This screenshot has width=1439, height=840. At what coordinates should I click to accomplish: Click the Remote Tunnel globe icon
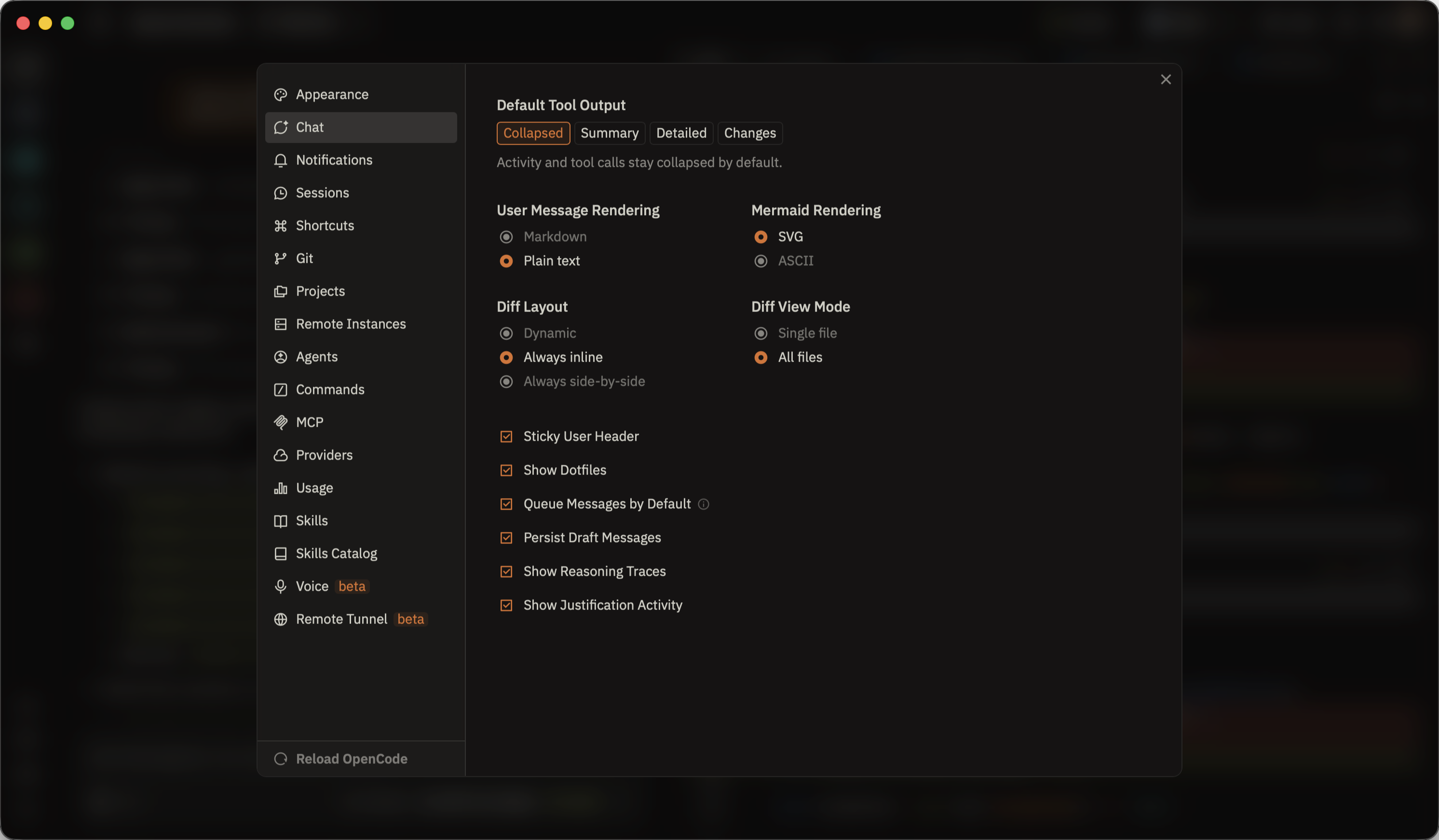tap(280, 620)
